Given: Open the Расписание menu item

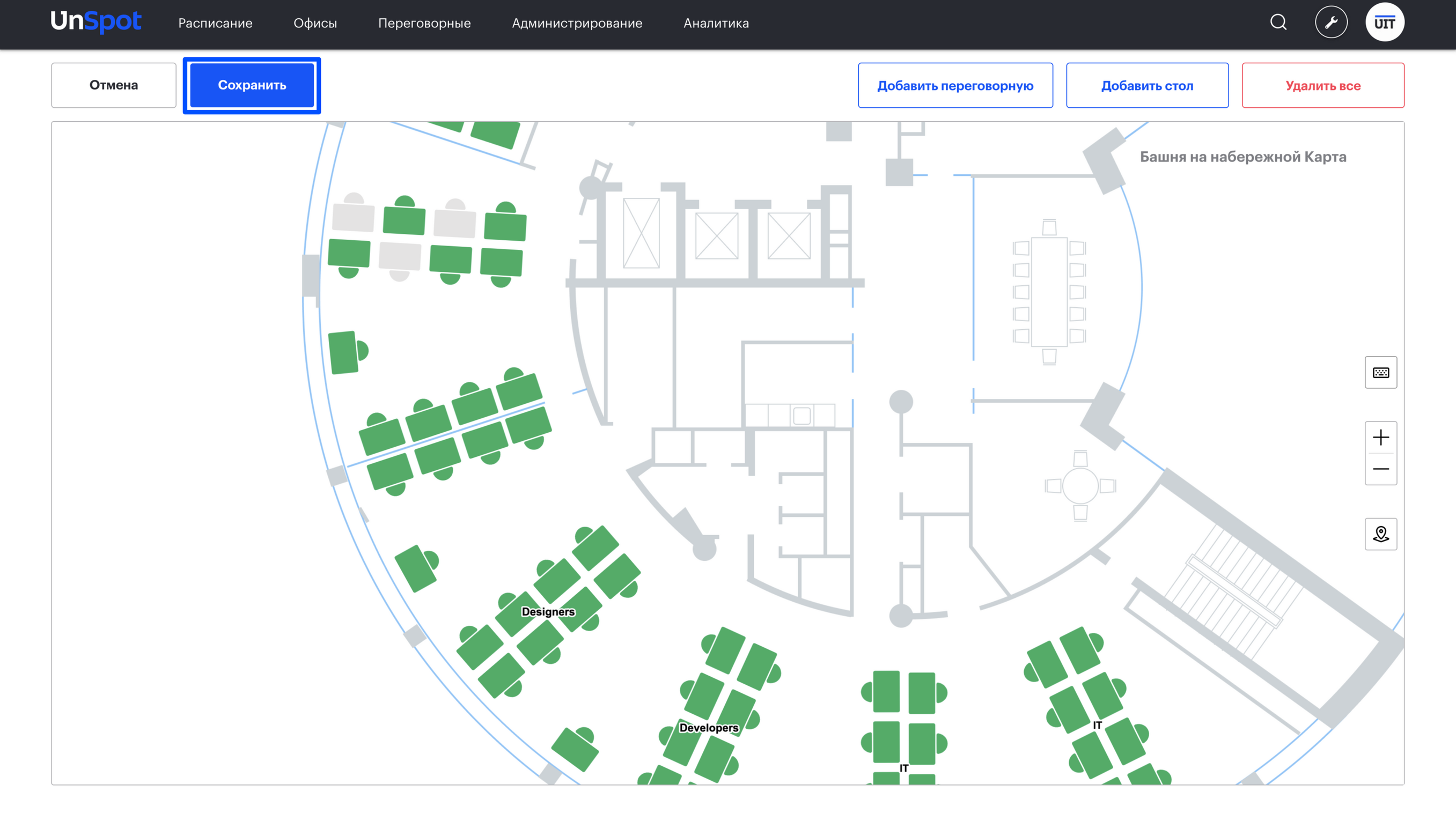Looking at the screenshot, I should [x=215, y=23].
